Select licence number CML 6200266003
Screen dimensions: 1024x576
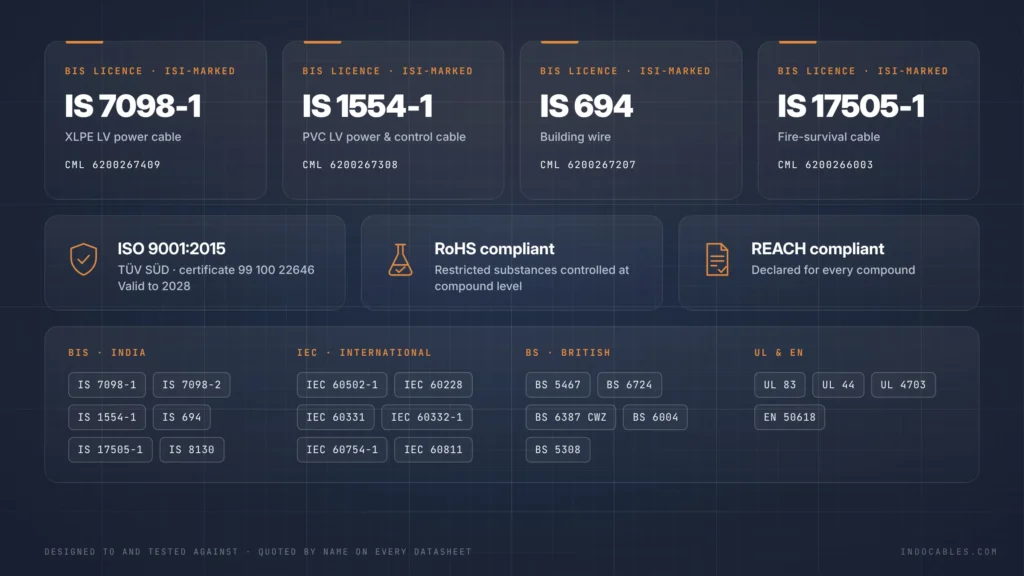tap(825, 165)
